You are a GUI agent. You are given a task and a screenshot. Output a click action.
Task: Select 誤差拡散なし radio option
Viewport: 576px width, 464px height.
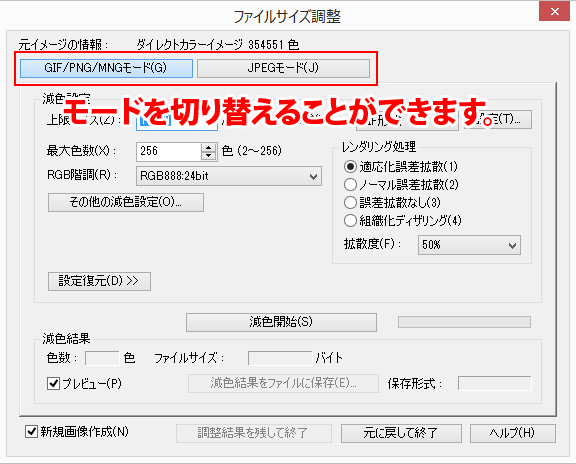click(x=350, y=202)
